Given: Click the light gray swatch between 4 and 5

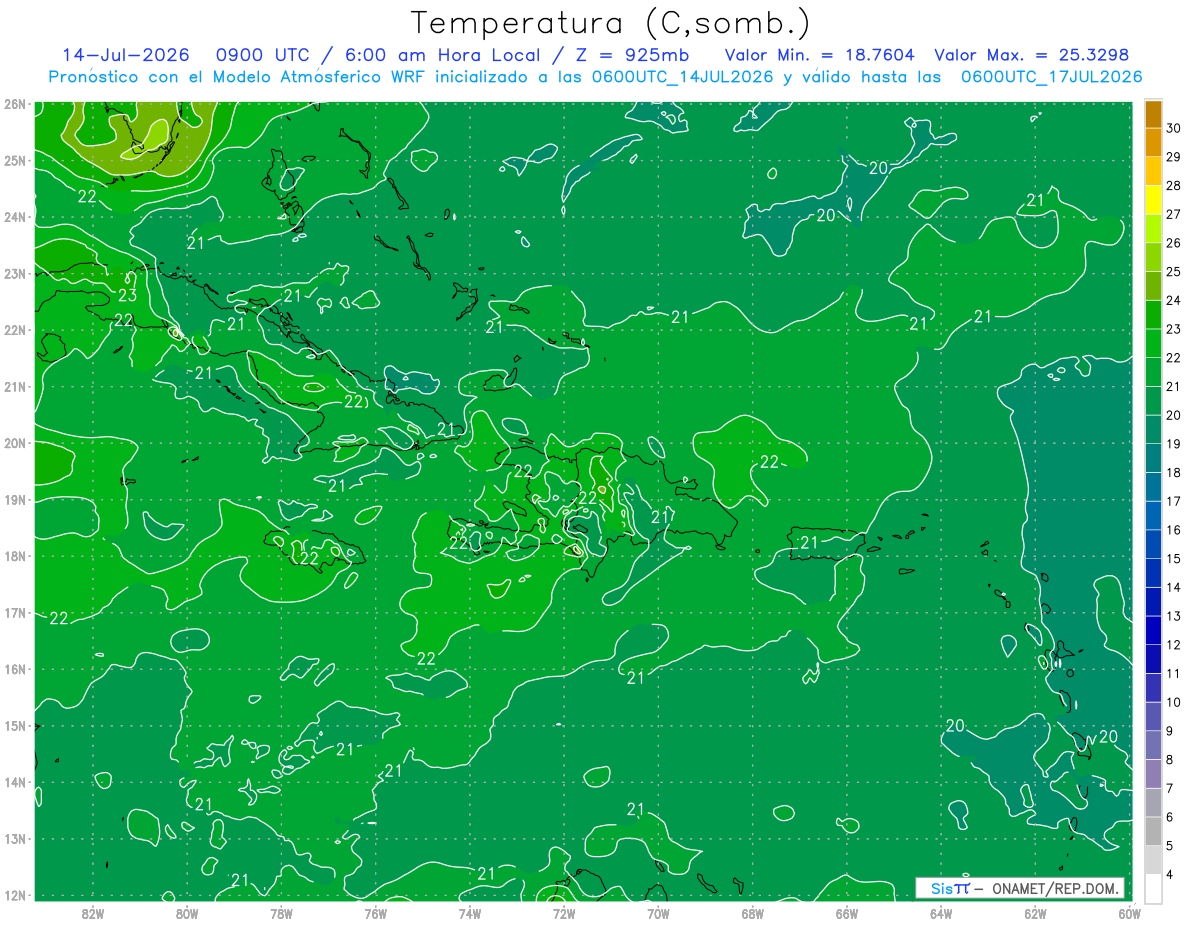Looking at the screenshot, I should (x=1153, y=860).
